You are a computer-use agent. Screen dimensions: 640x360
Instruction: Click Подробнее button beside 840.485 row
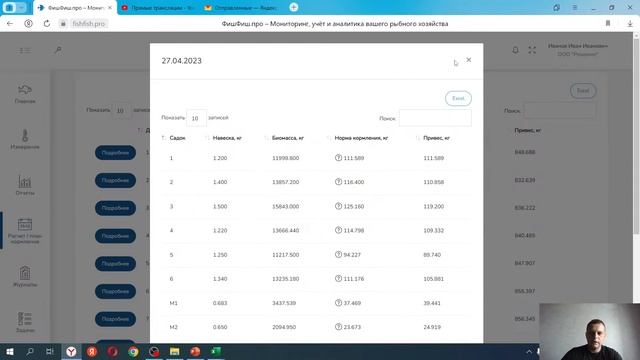(x=116, y=236)
